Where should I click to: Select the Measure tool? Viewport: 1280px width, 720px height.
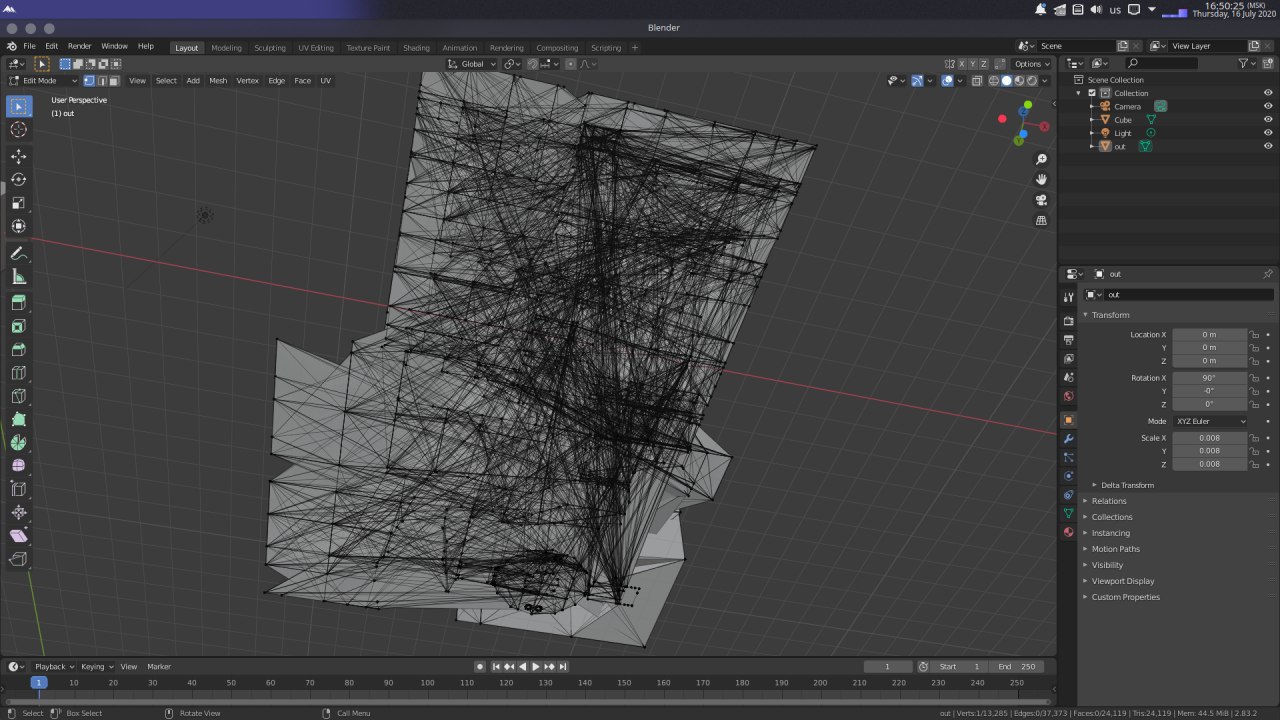click(19, 277)
